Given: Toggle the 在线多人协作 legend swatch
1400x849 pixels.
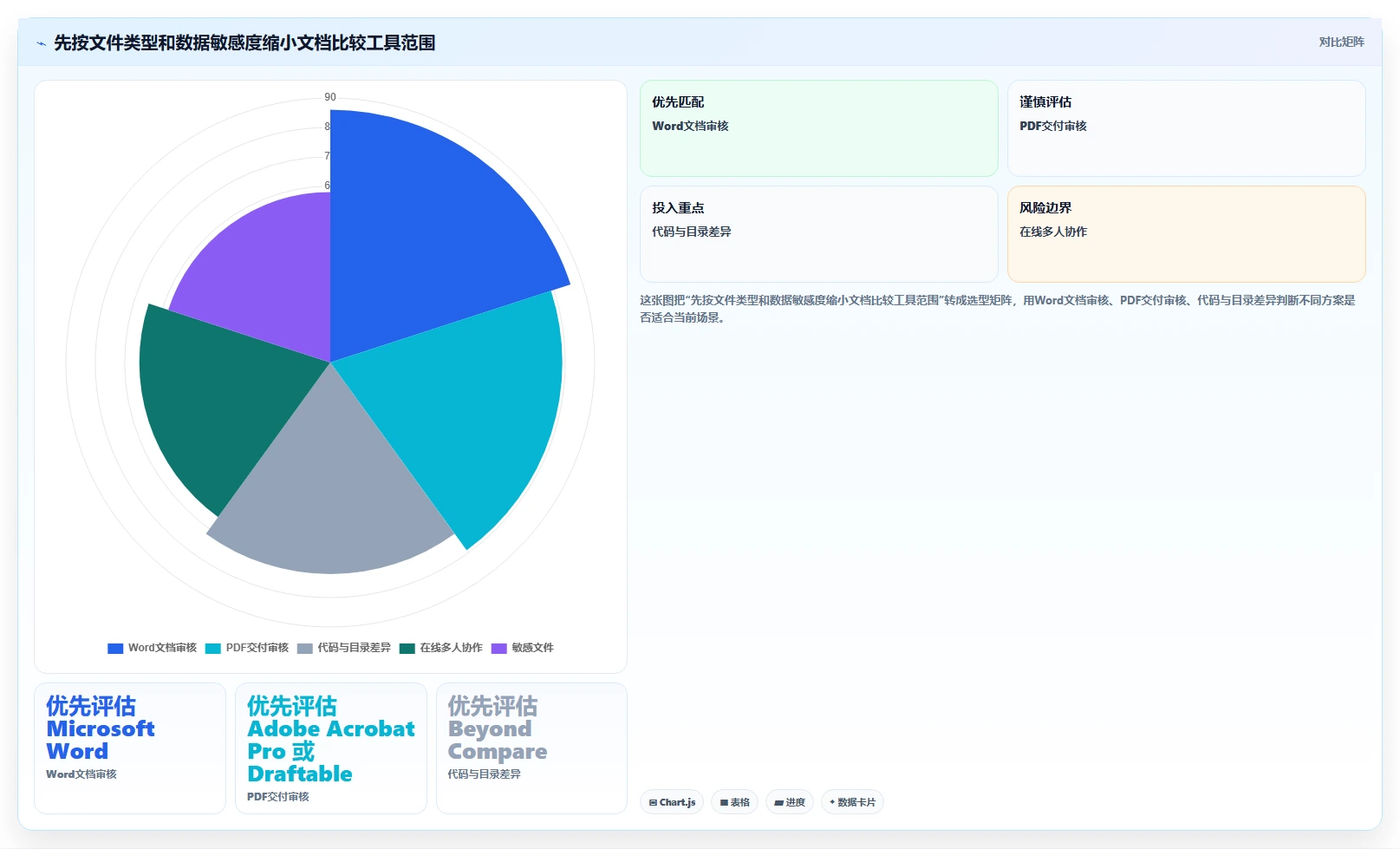Looking at the screenshot, I should (407, 648).
